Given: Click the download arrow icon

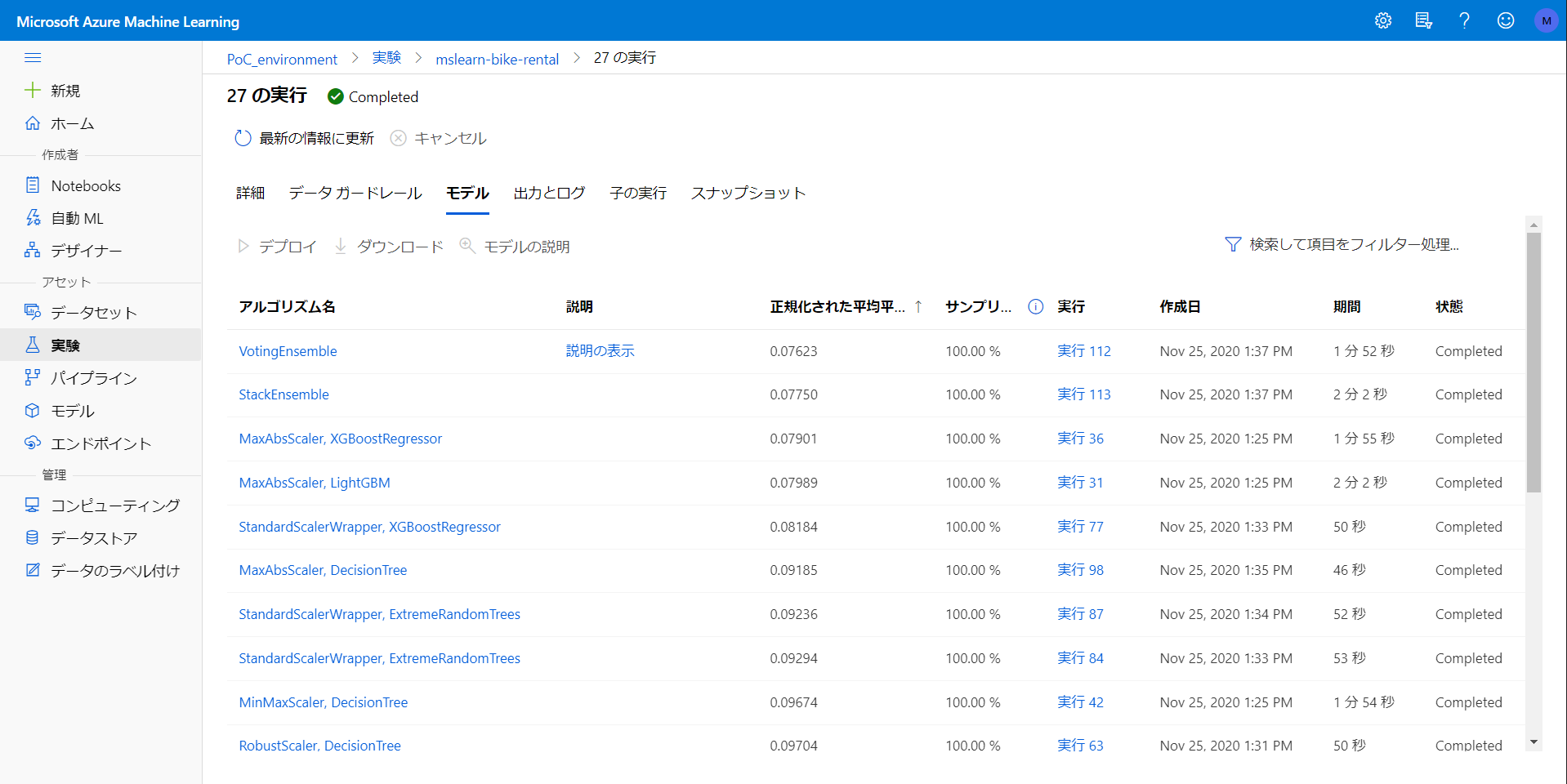Looking at the screenshot, I should point(341,246).
